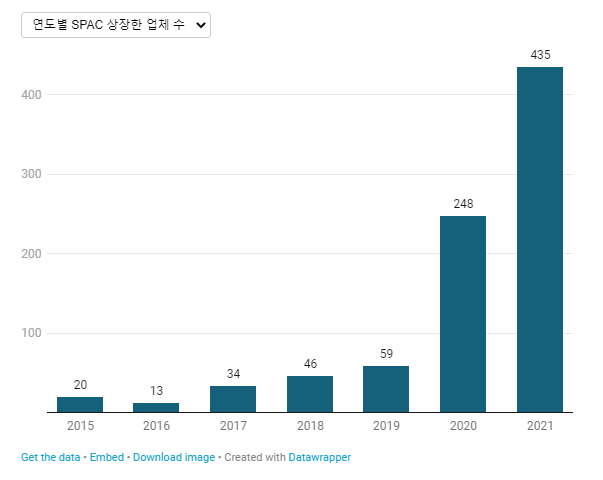The image size is (603, 480).
Task: Select the 2020 bar
Action: (x=463, y=314)
